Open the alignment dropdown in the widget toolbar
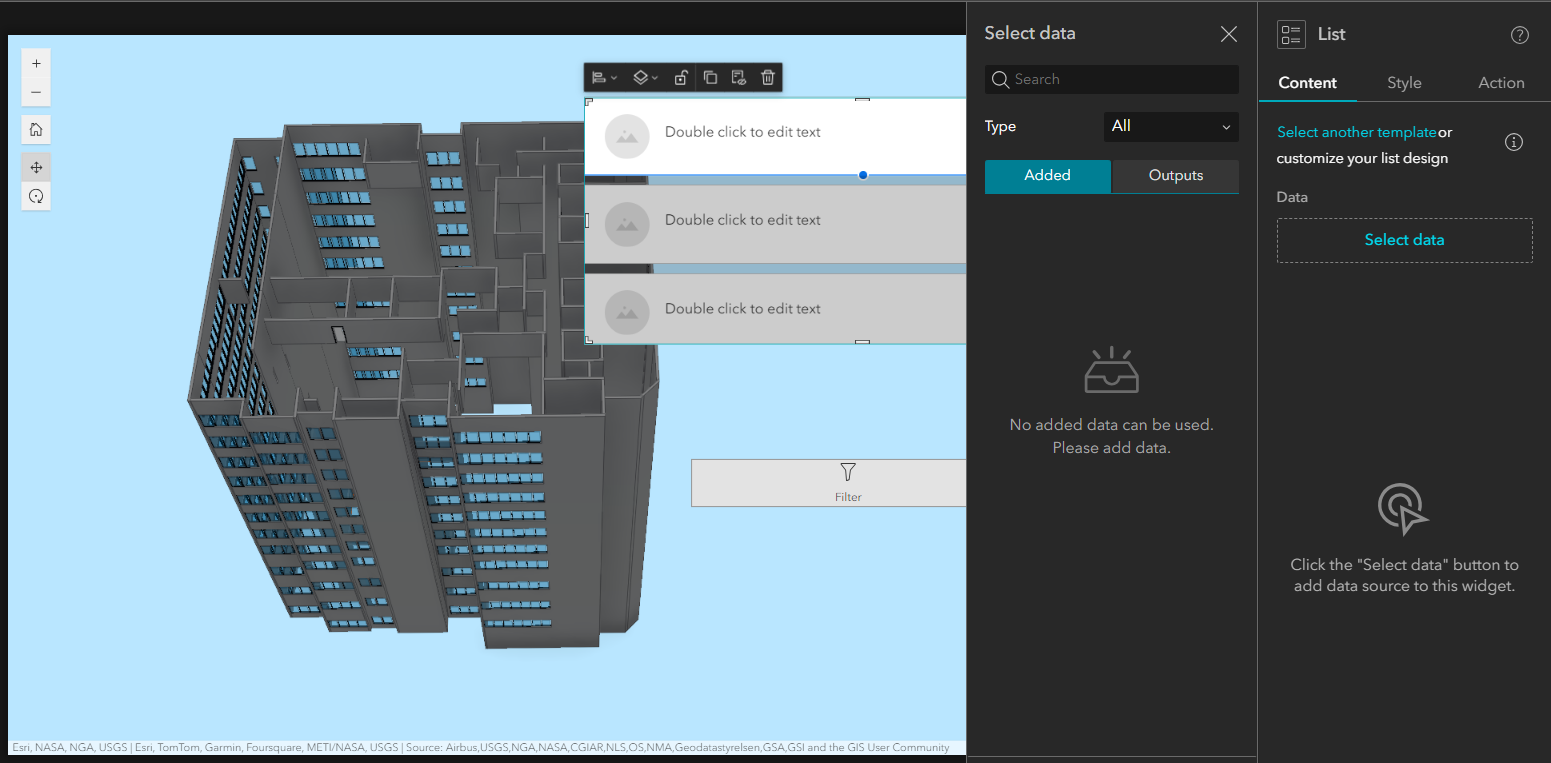Viewport: 1551px width, 763px height. point(601,77)
